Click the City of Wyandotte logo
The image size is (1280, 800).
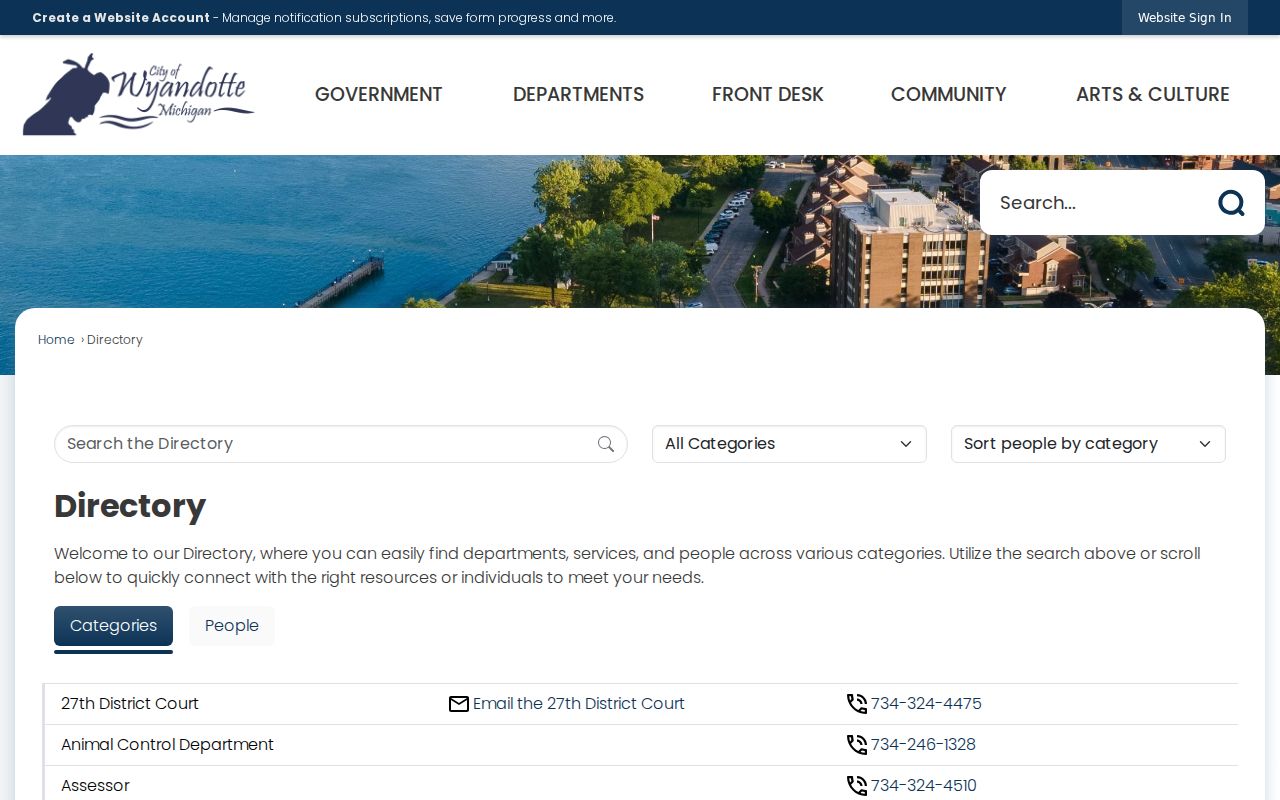click(138, 95)
